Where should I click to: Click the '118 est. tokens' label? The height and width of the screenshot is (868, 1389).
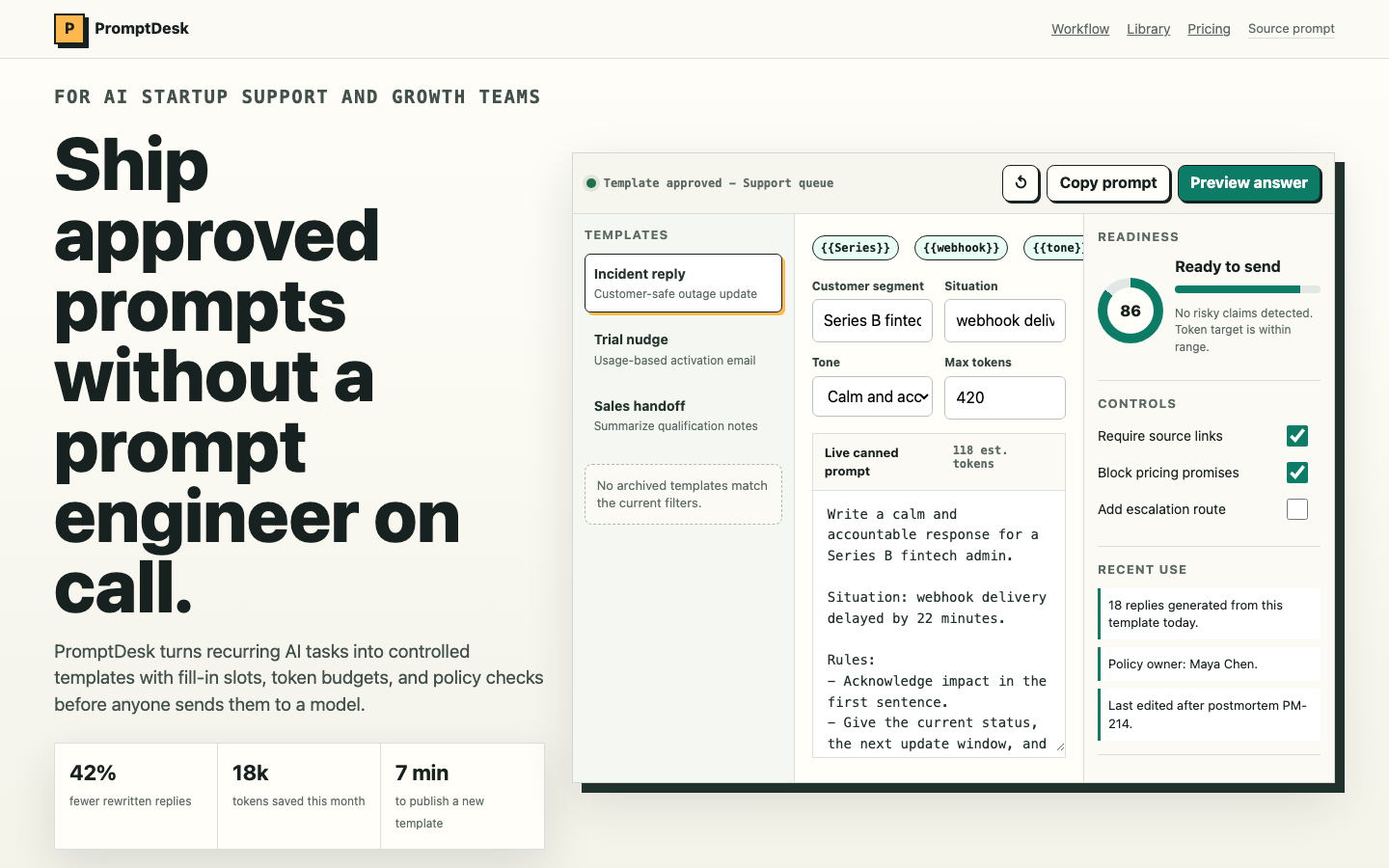click(x=980, y=457)
